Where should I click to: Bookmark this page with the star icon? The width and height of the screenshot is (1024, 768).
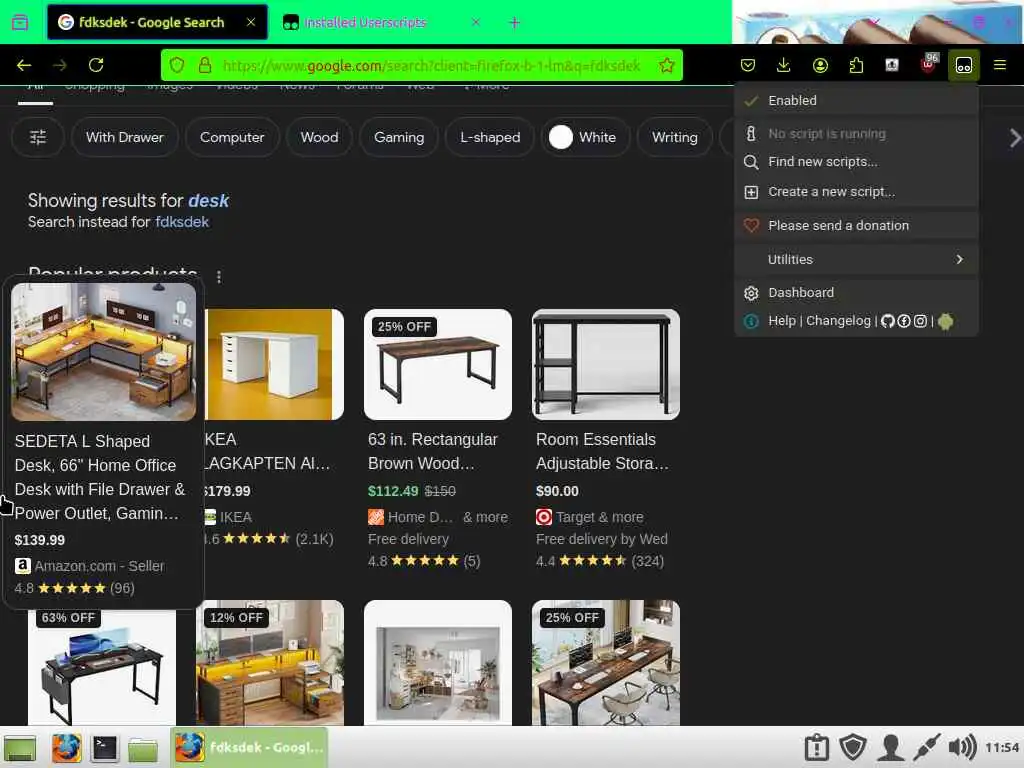coord(666,65)
